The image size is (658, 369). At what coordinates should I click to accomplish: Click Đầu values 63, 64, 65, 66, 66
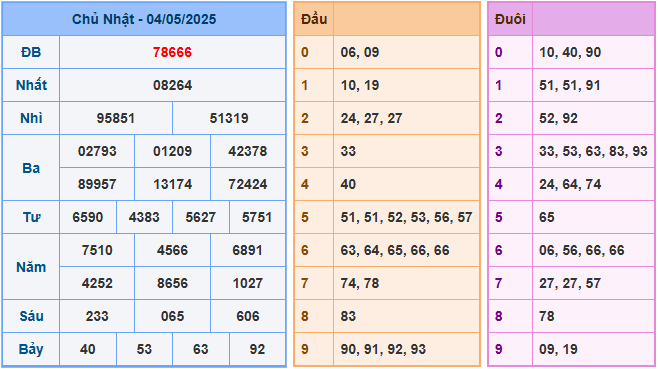pos(395,251)
